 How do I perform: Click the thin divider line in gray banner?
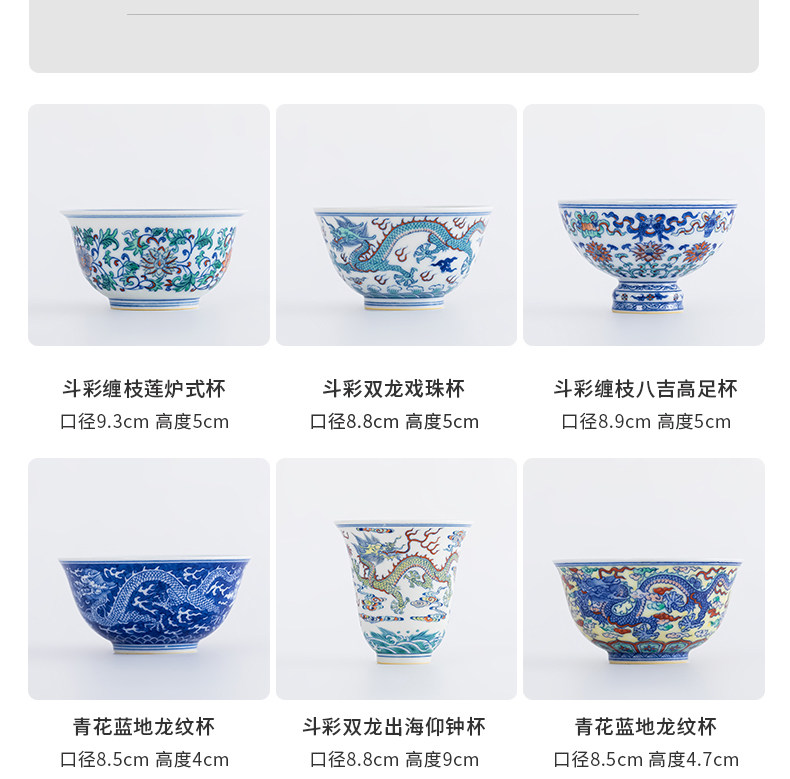383,14
